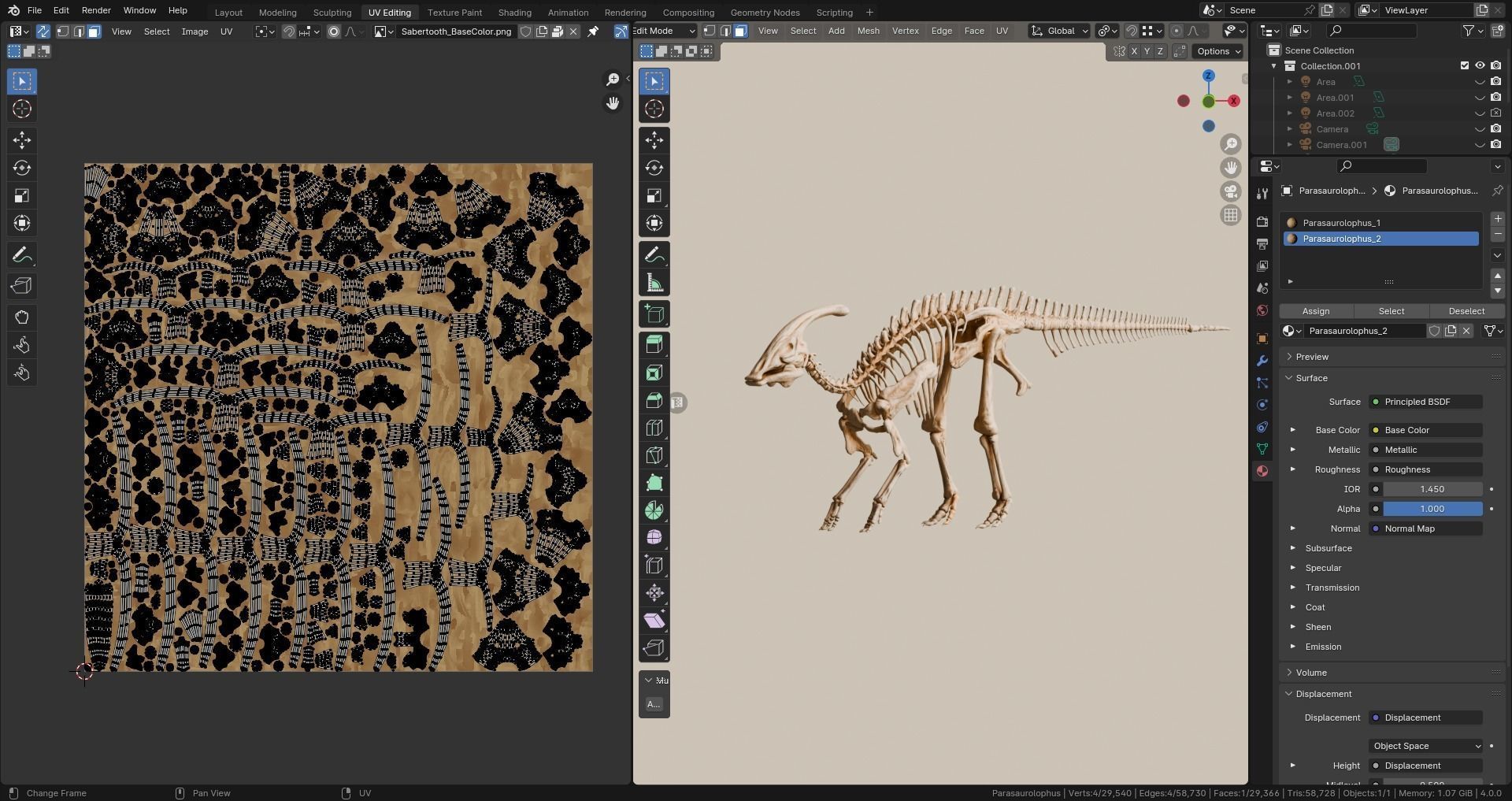The image size is (1512, 801).
Task: Select the Grab tool in UV editor
Action: click(x=22, y=317)
